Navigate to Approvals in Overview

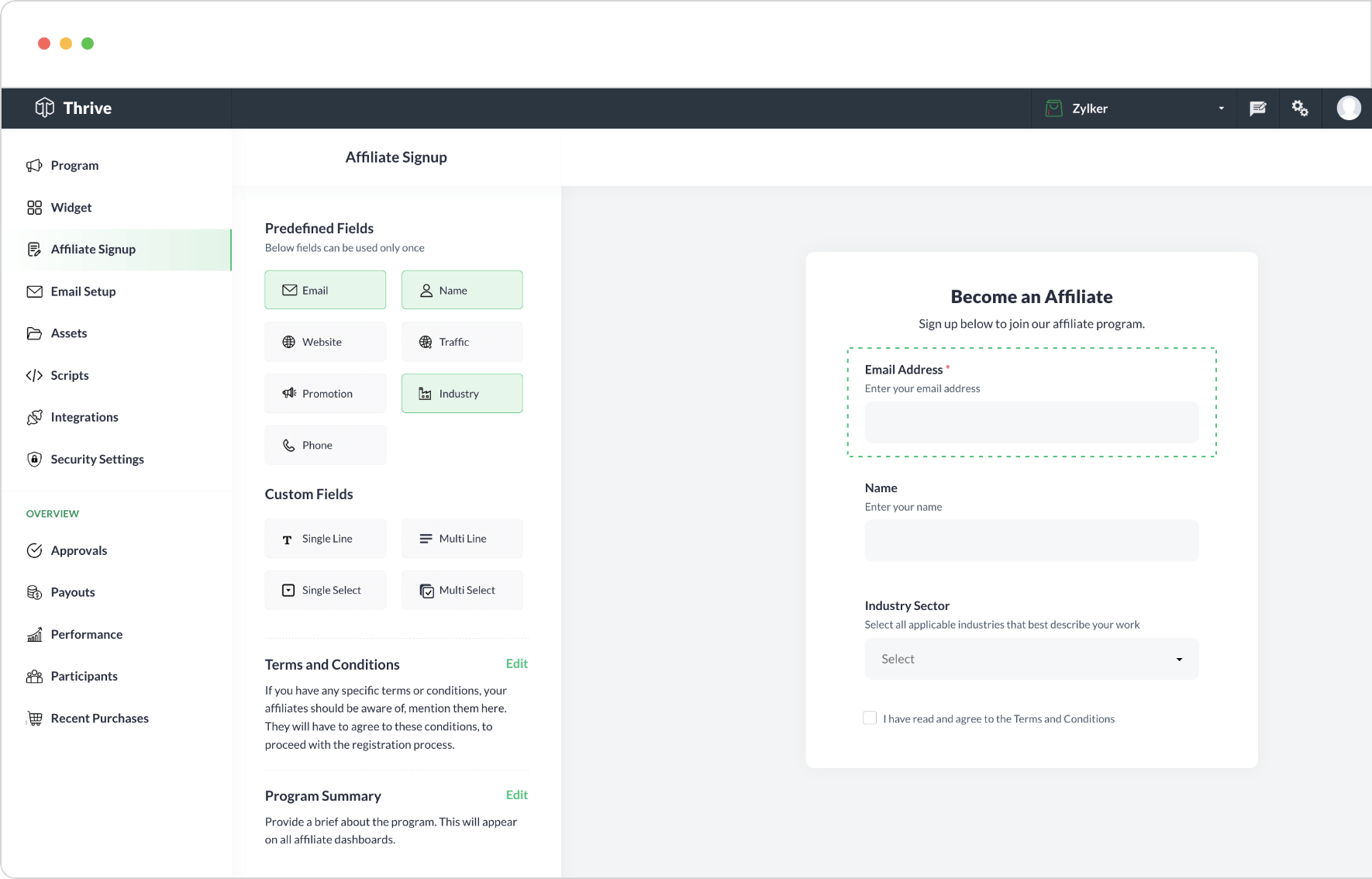116,550
